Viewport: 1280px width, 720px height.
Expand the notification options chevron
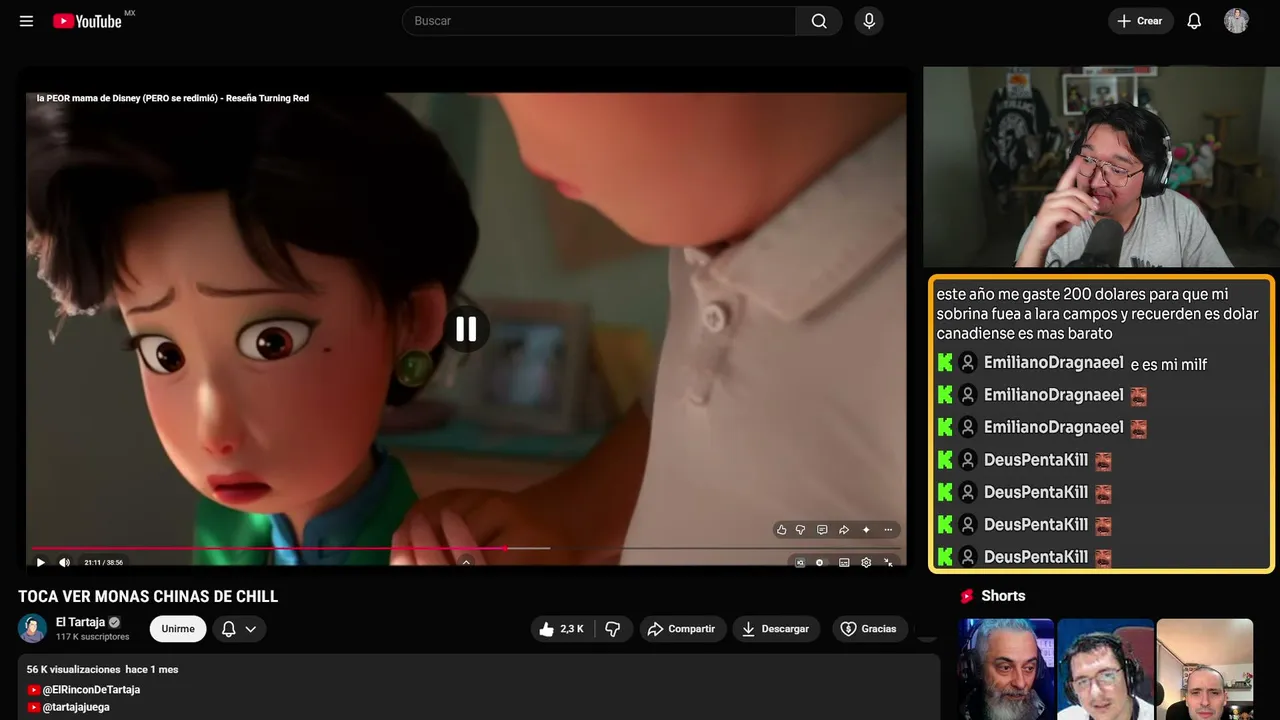(x=251, y=629)
